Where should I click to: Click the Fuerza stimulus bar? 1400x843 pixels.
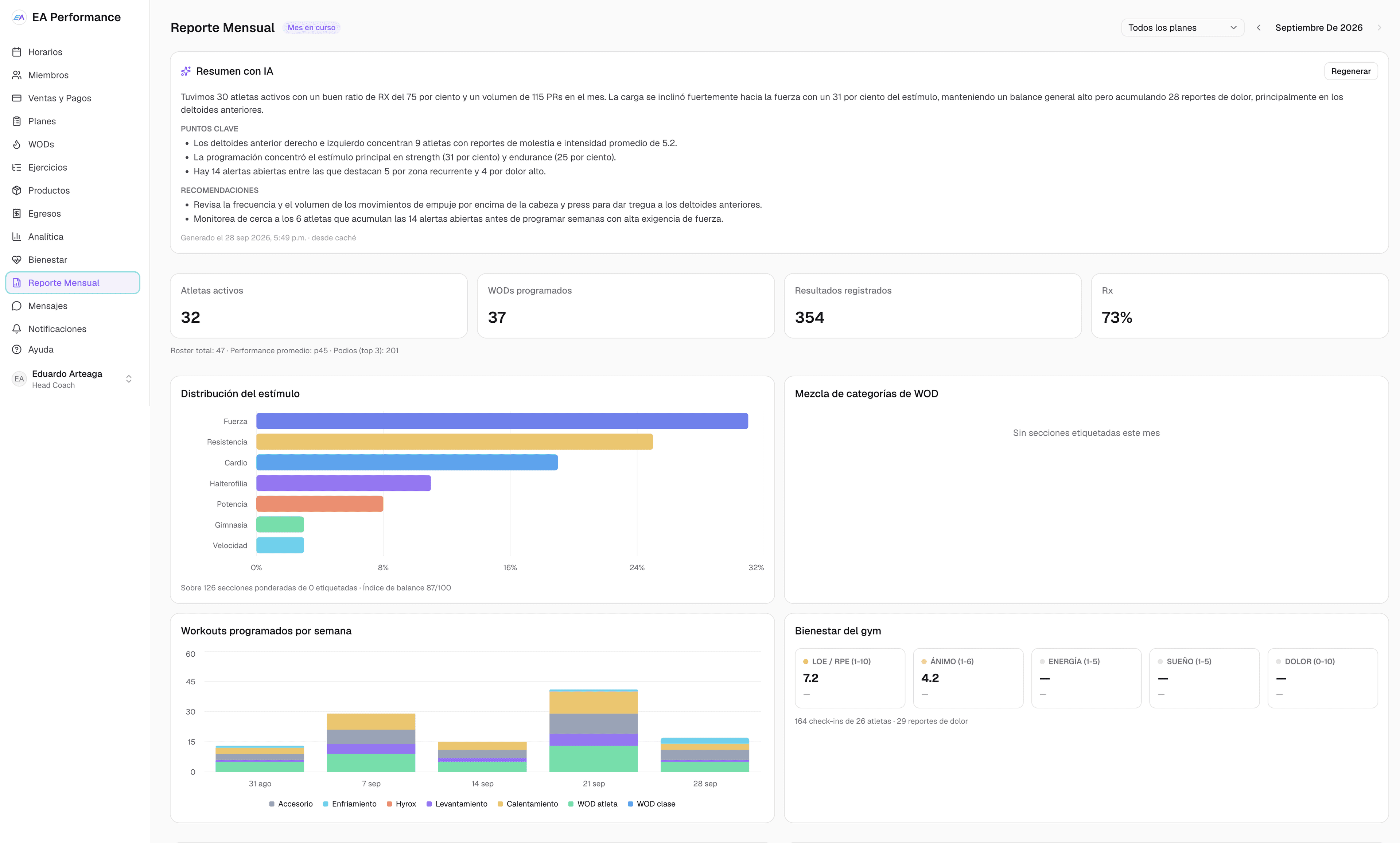pyautogui.click(x=502, y=421)
